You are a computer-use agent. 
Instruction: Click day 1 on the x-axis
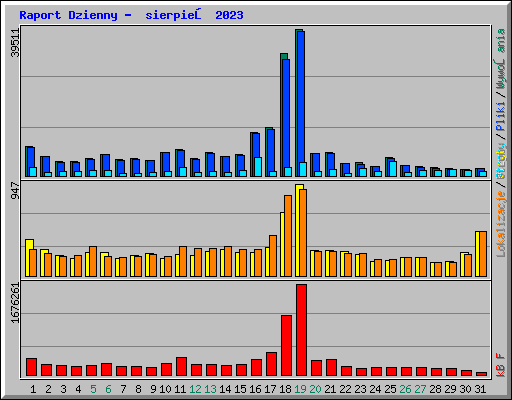[33, 389]
